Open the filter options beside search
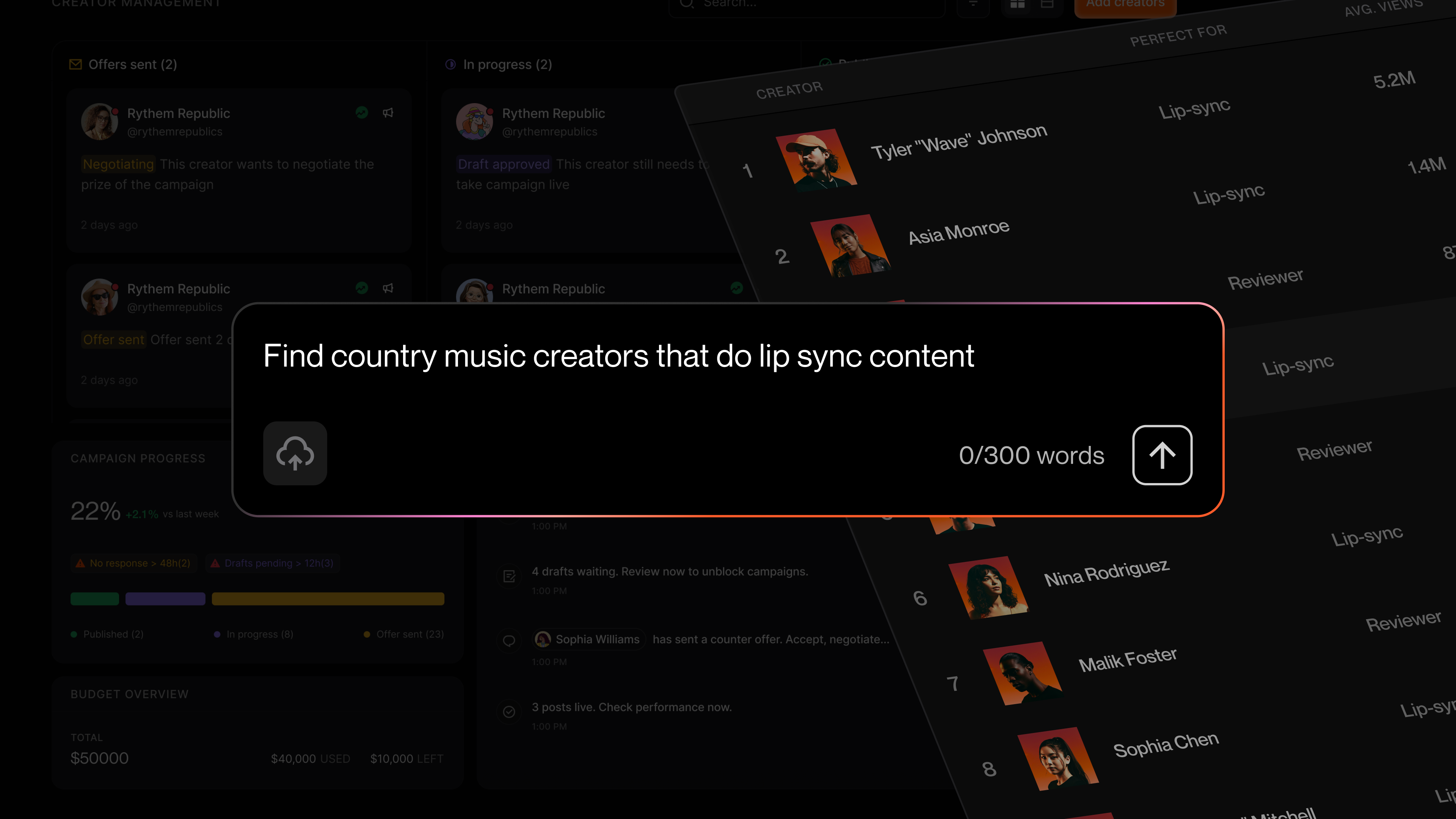Image resolution: width=1456 pixels, height=819 pixels. click(973, 5)
